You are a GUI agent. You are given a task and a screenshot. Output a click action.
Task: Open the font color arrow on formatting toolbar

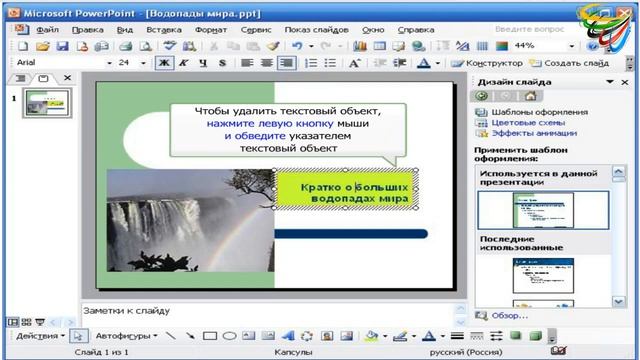[x=438, y=63]
